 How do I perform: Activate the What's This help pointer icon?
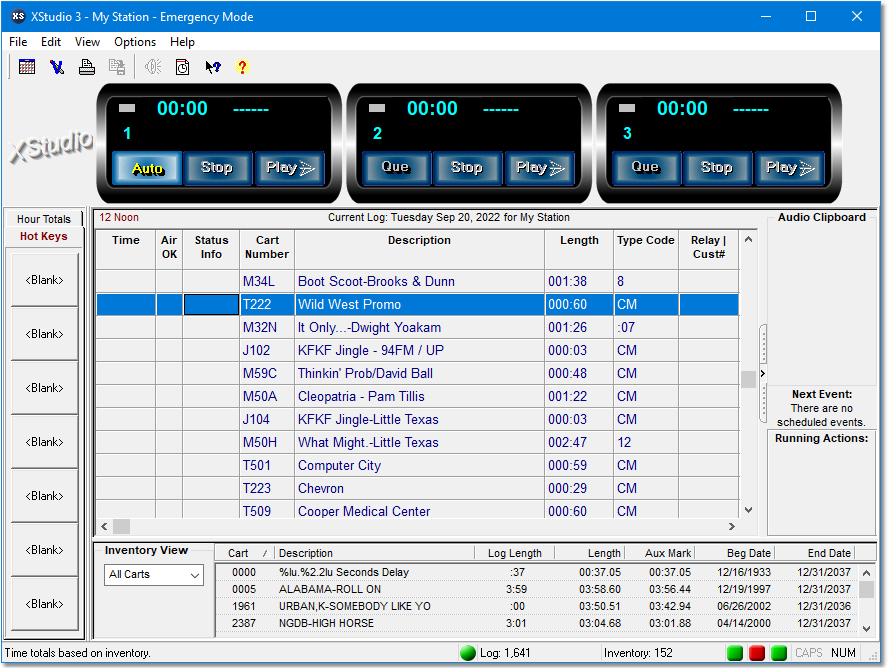pyautogui.click(x=213, y=67)
